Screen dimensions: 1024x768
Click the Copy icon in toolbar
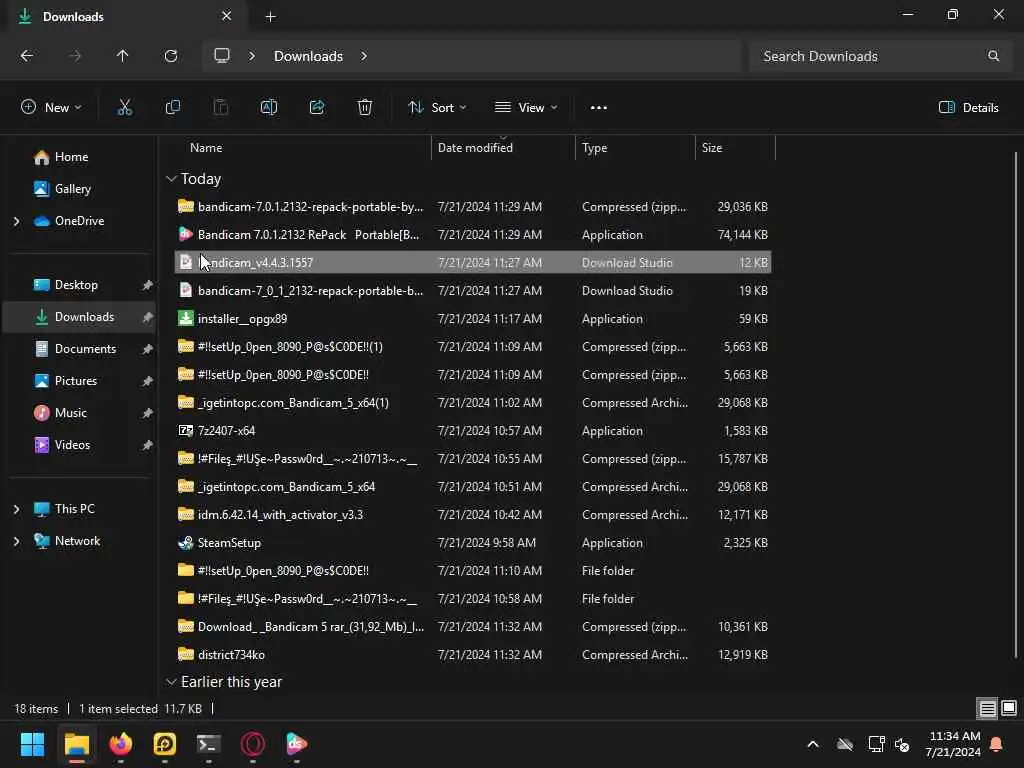tap(172, 108)
